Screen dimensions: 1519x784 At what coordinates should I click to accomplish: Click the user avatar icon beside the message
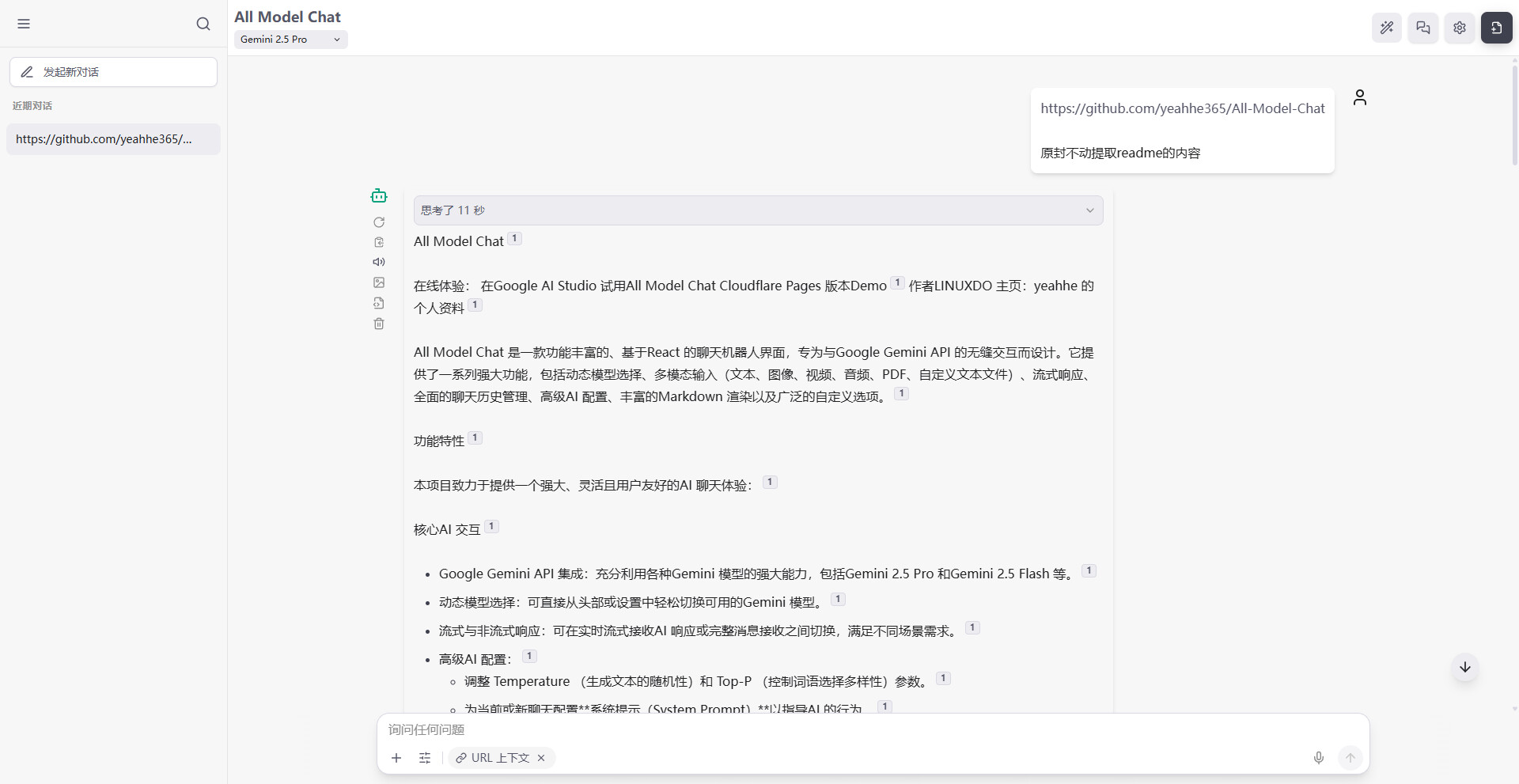(x=1360, y=97)
